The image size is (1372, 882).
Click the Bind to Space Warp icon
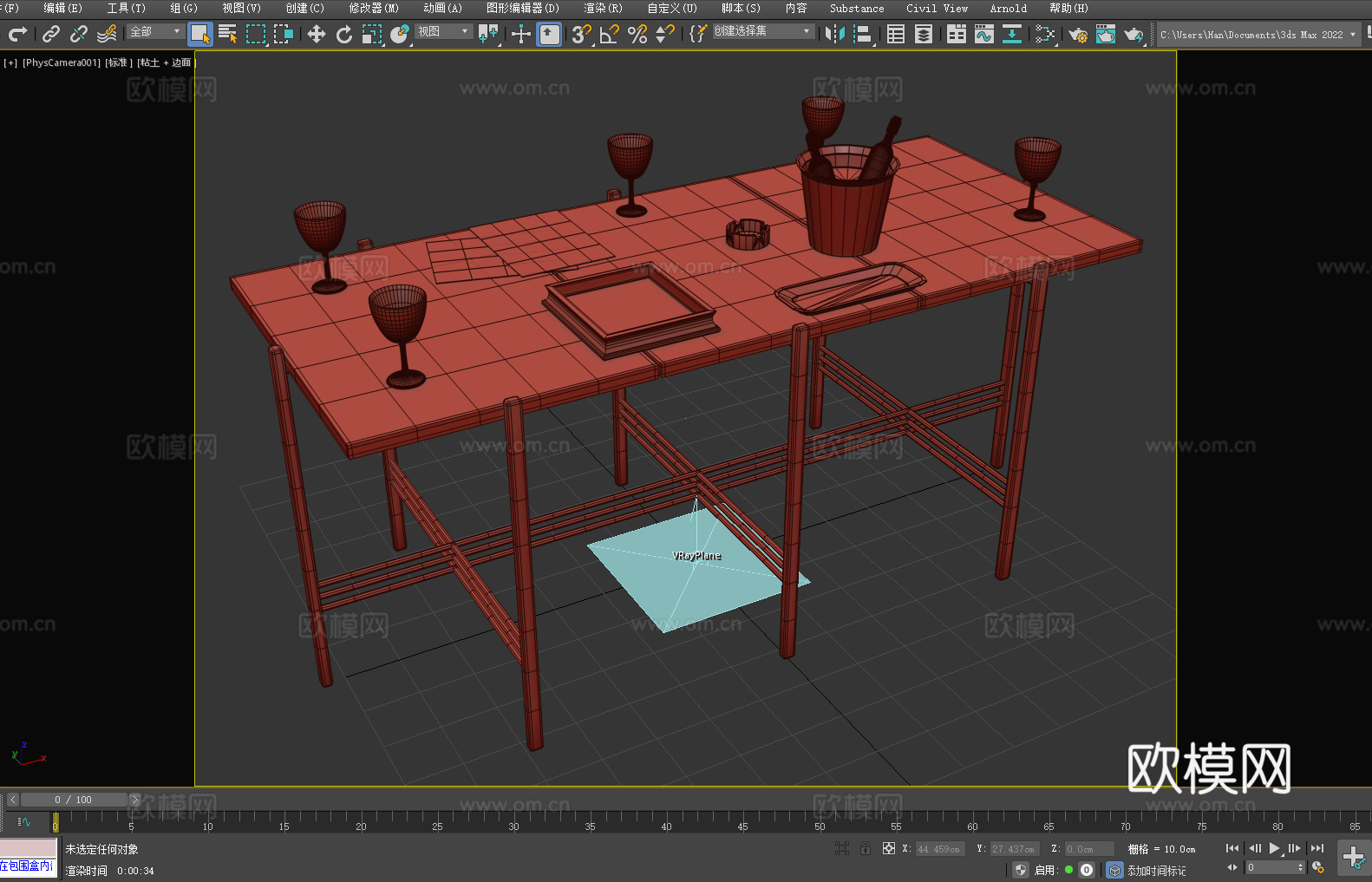pos(107,34)
